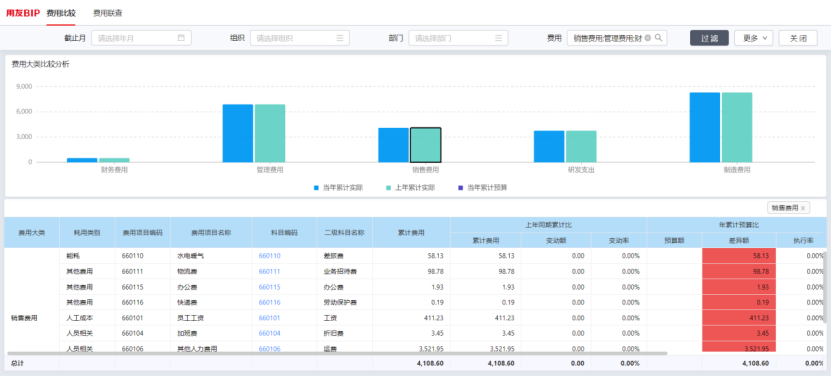The height and width of the screenshot is (376, 831).
Task: Open the 组织 selection field
Action: coord(300,38)
